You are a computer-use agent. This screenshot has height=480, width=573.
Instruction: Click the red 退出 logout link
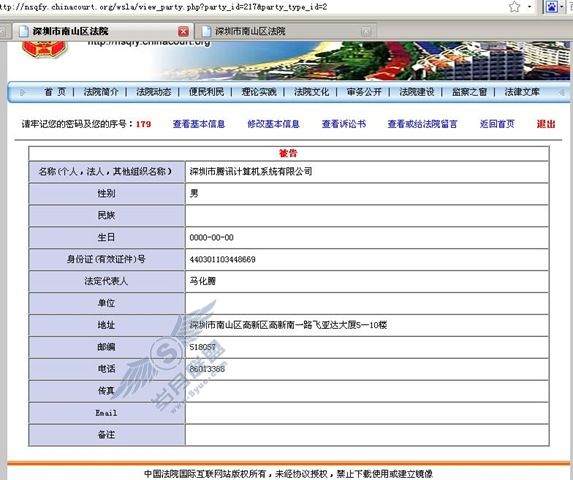click(546, 124)
